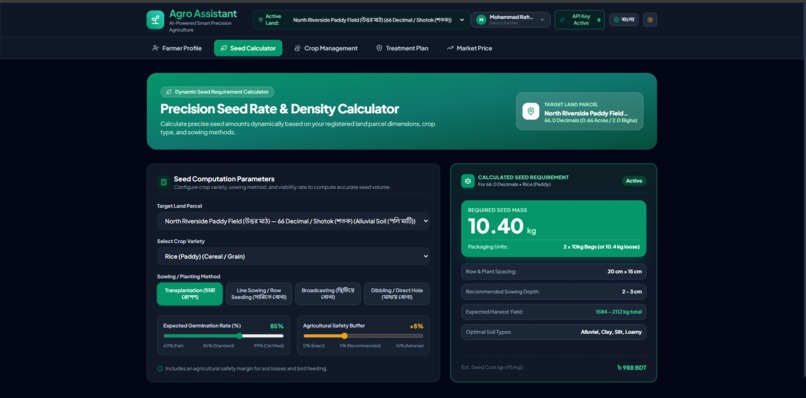Click the Market Price trend-line icon
The image size is (806, 398).
[x=450, y=48]
